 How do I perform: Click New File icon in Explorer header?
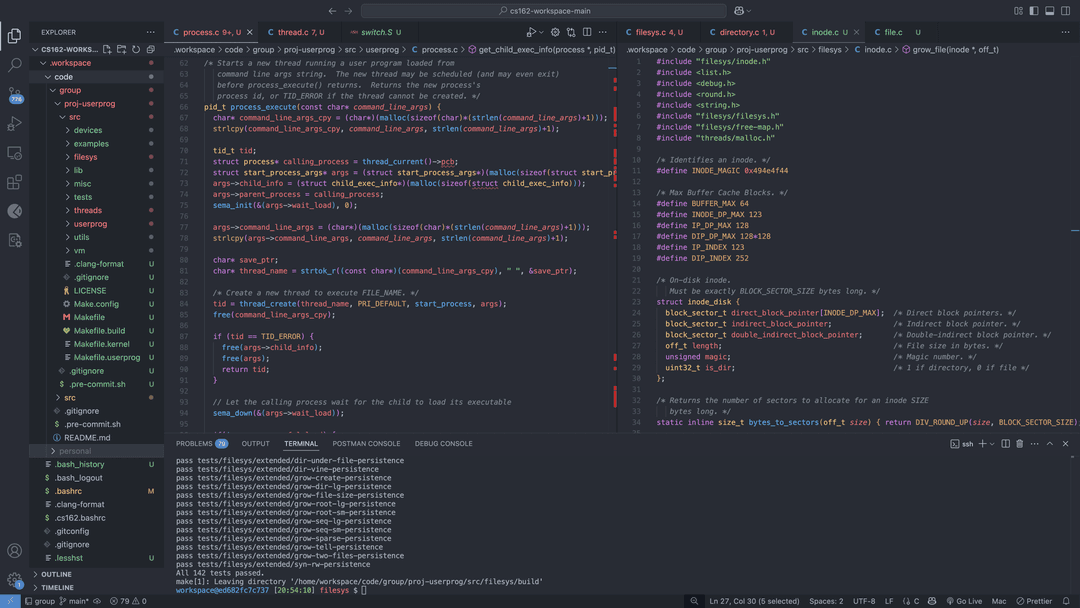(x=107, y=49)
